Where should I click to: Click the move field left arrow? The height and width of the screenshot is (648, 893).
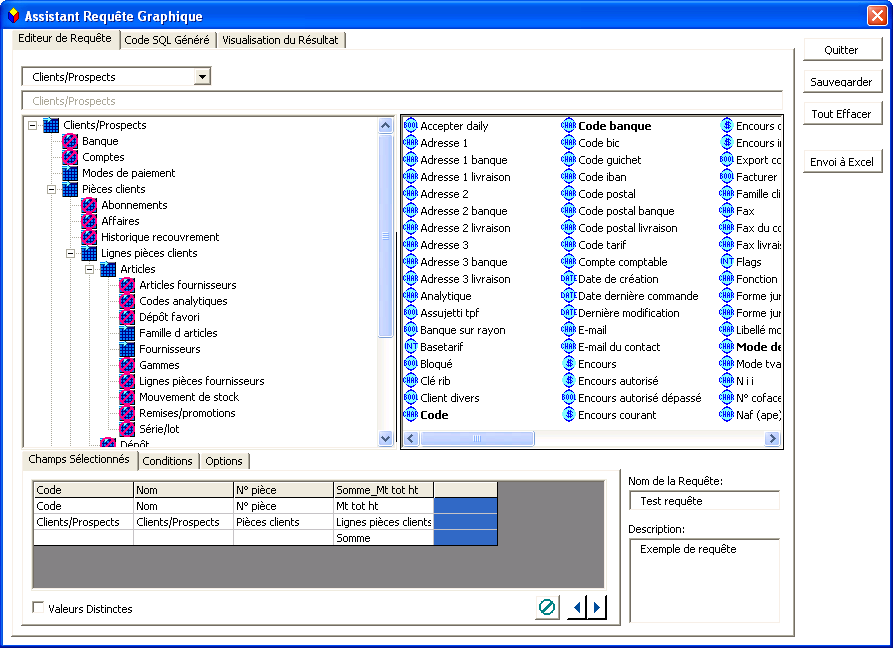point(577,607)
